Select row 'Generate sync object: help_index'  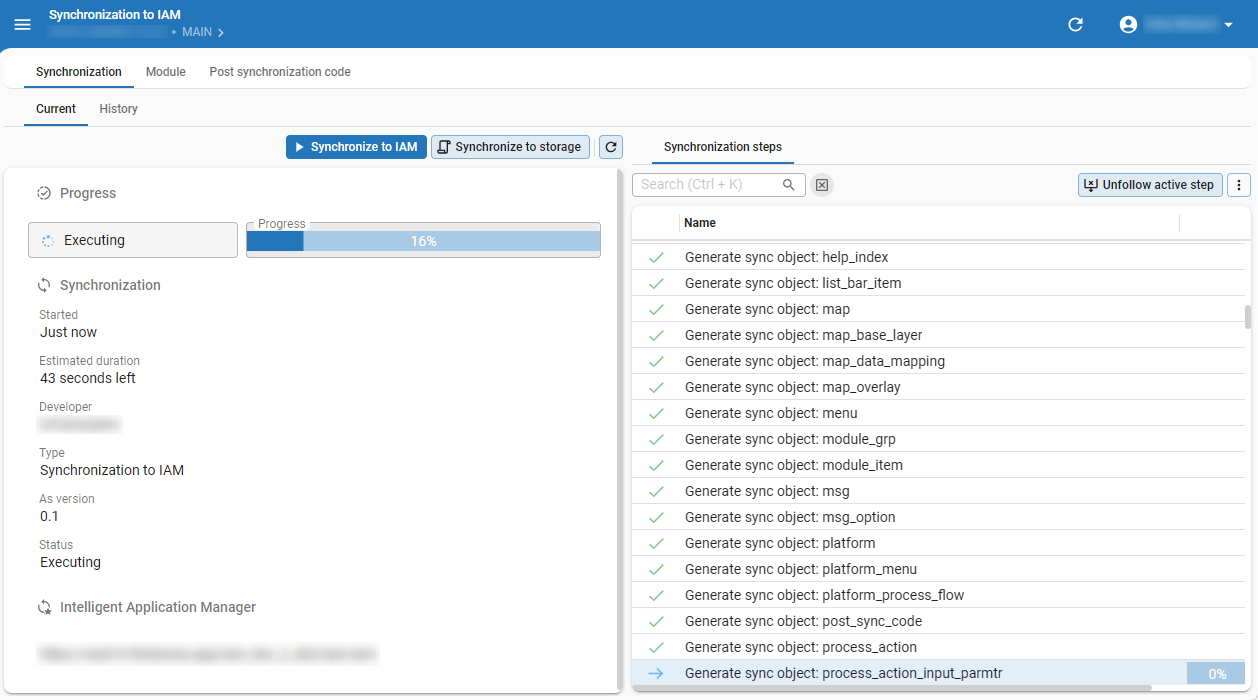939,257
